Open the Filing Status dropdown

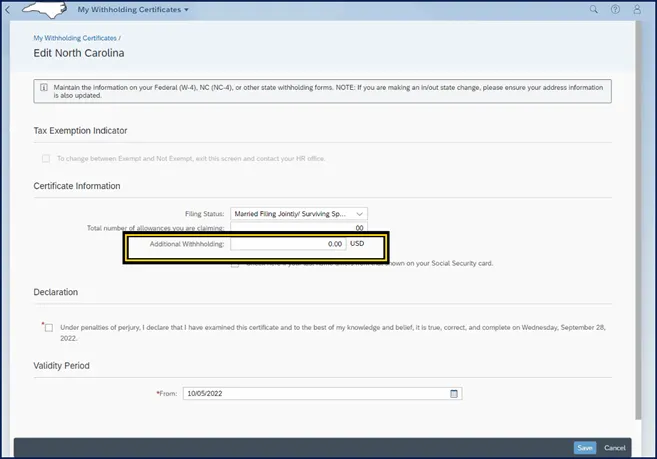299,214
